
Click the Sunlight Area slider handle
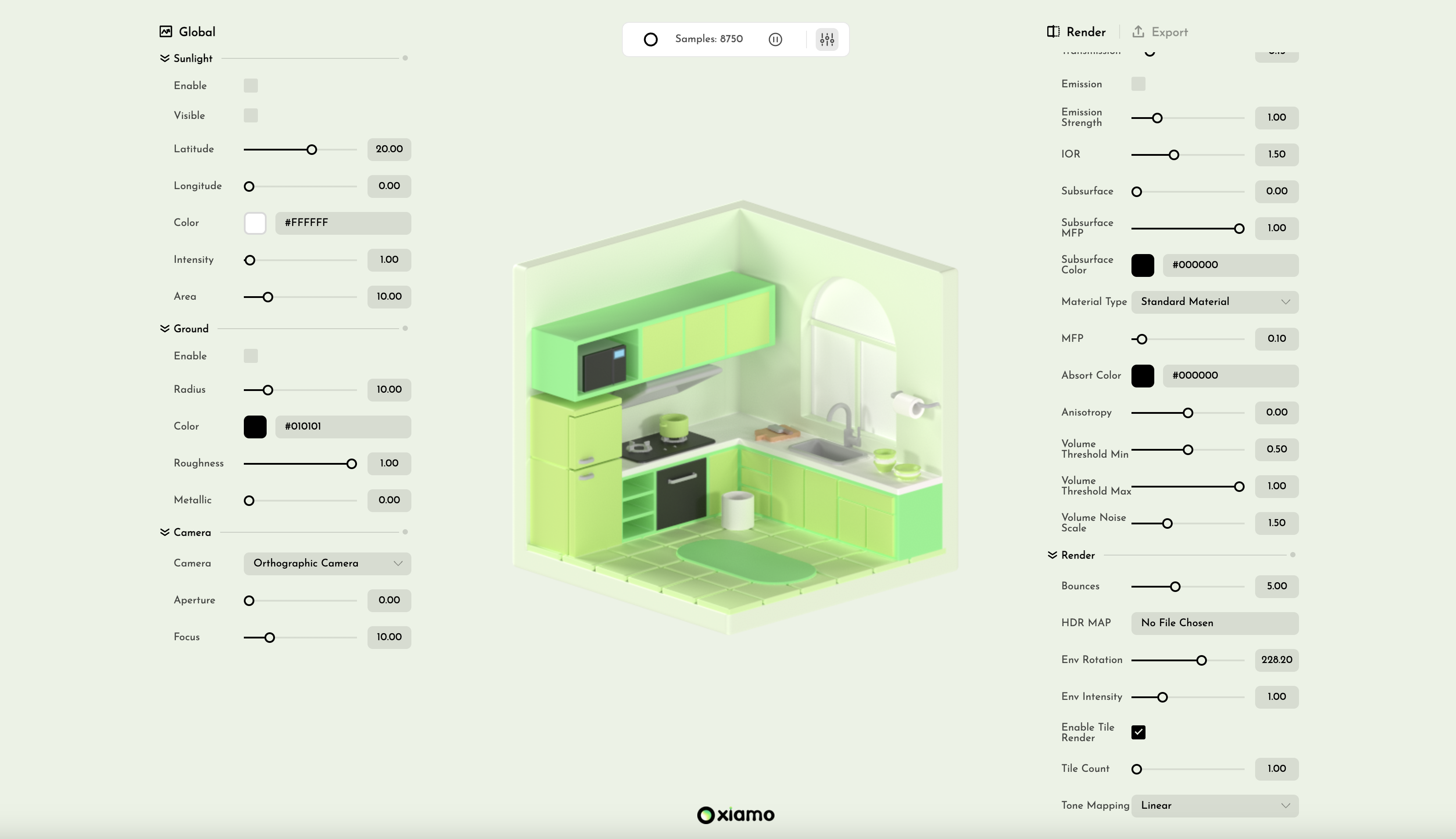[268, 298]
